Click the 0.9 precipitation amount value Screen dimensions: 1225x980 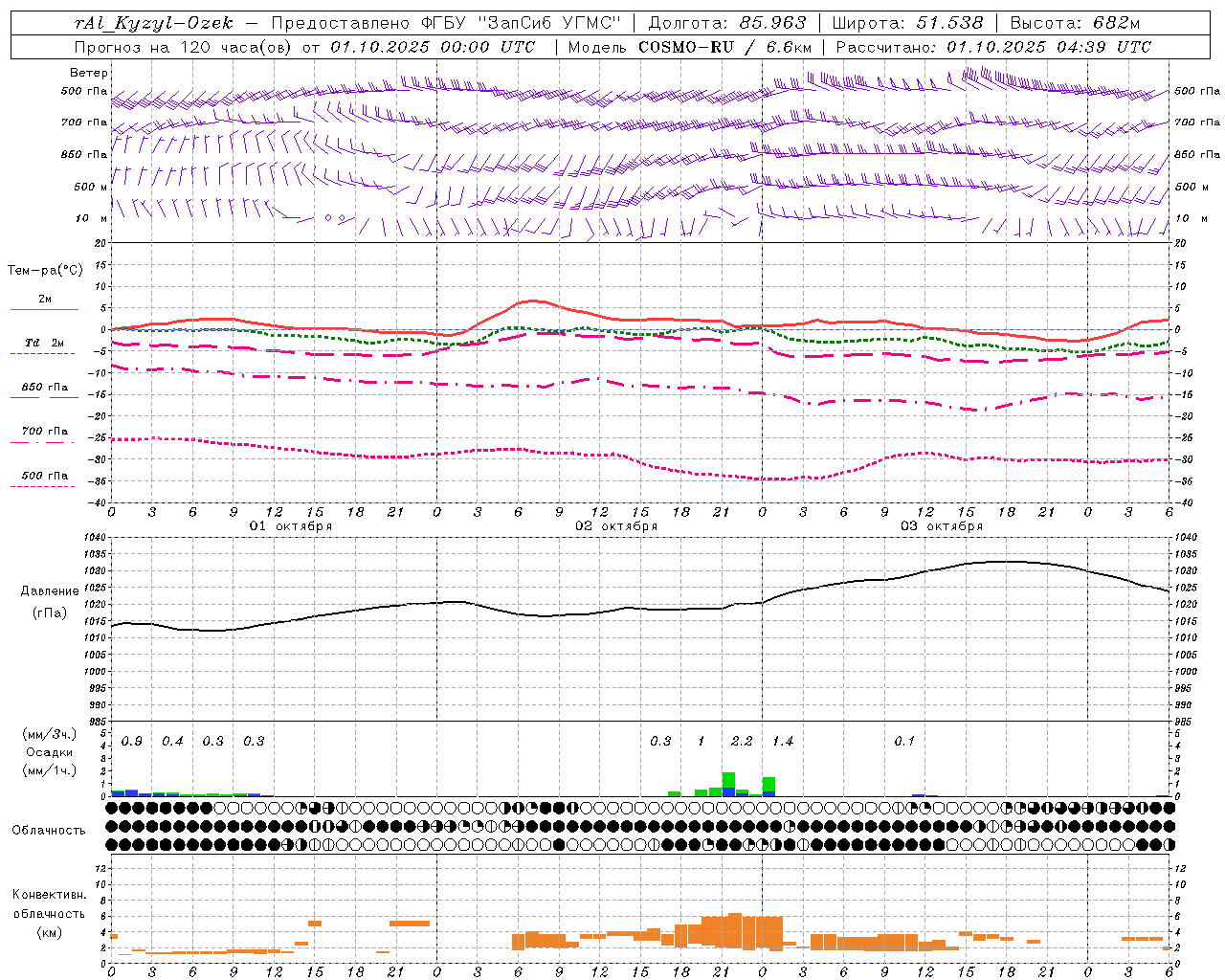point(132,742)
